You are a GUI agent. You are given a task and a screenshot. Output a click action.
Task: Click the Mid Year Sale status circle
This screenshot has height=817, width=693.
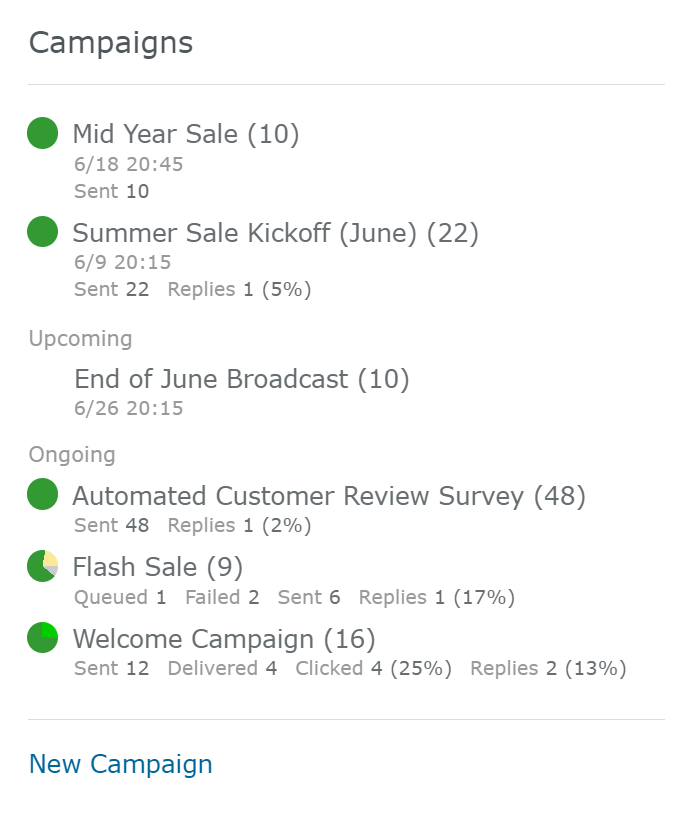click(42, 133)
